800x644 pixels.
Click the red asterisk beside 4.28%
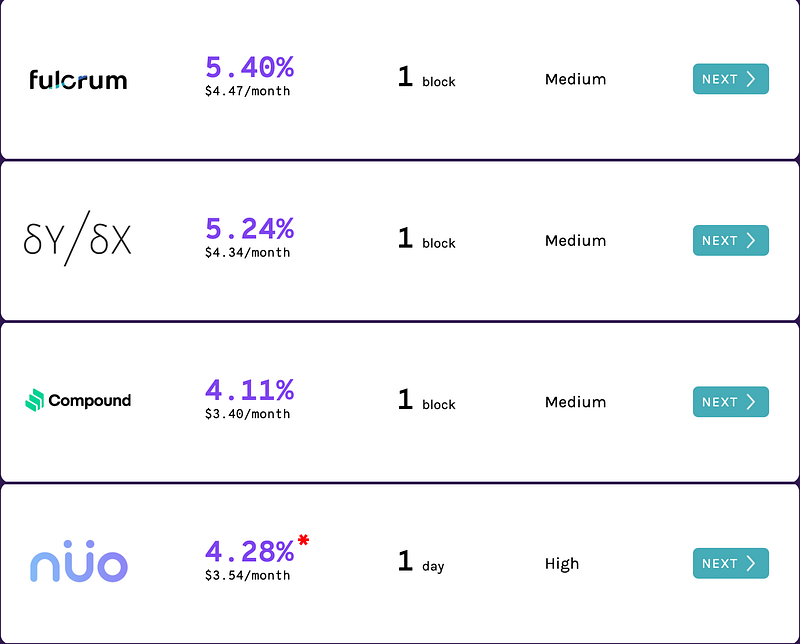pos(304,540)
